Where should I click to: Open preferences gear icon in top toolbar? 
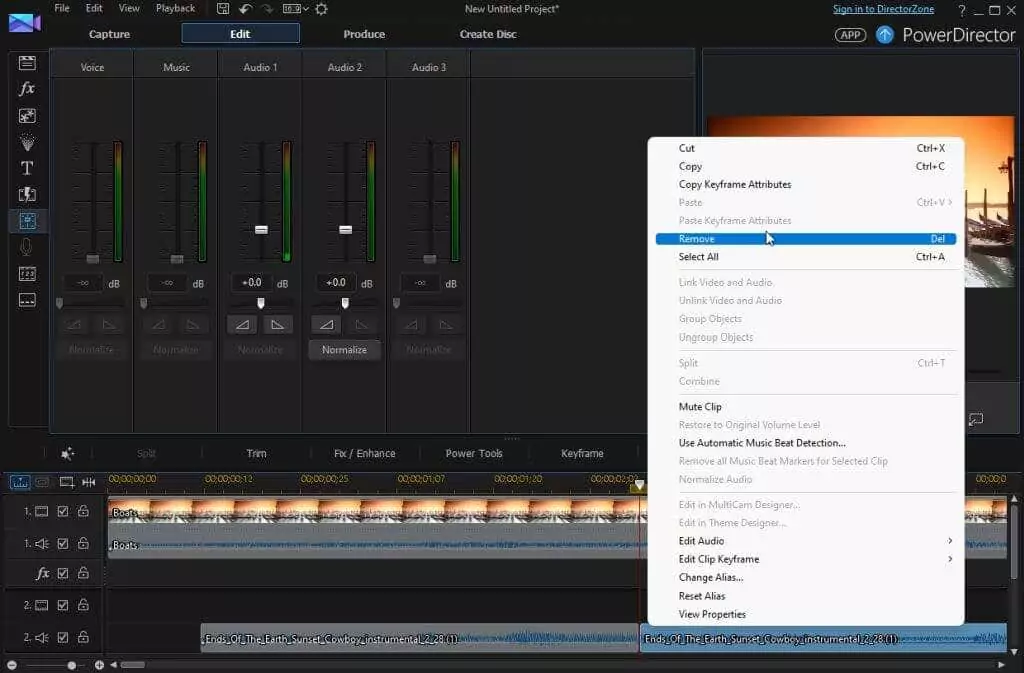tap(321, 9)
